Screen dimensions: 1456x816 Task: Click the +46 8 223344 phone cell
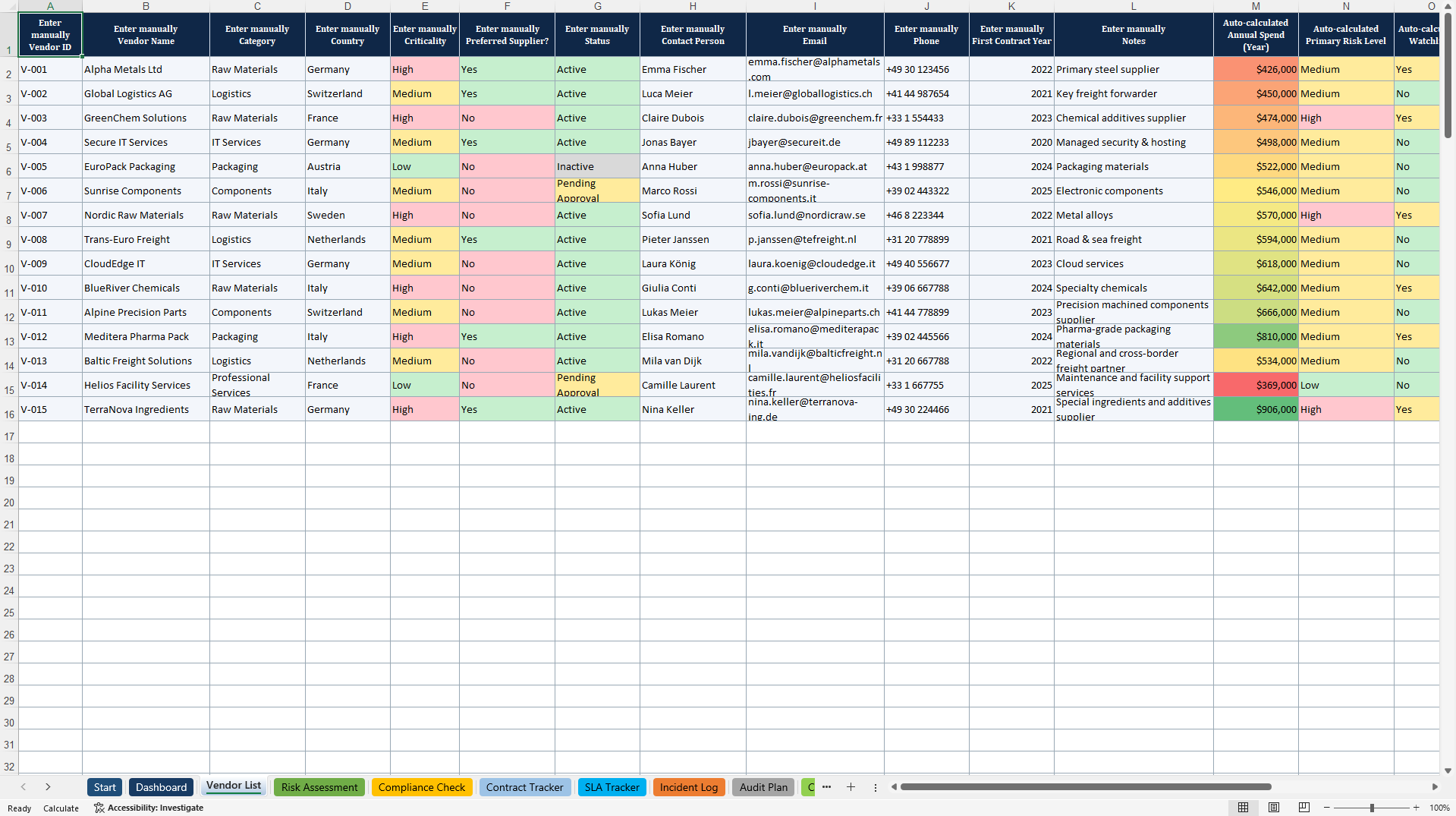point(926,215)
